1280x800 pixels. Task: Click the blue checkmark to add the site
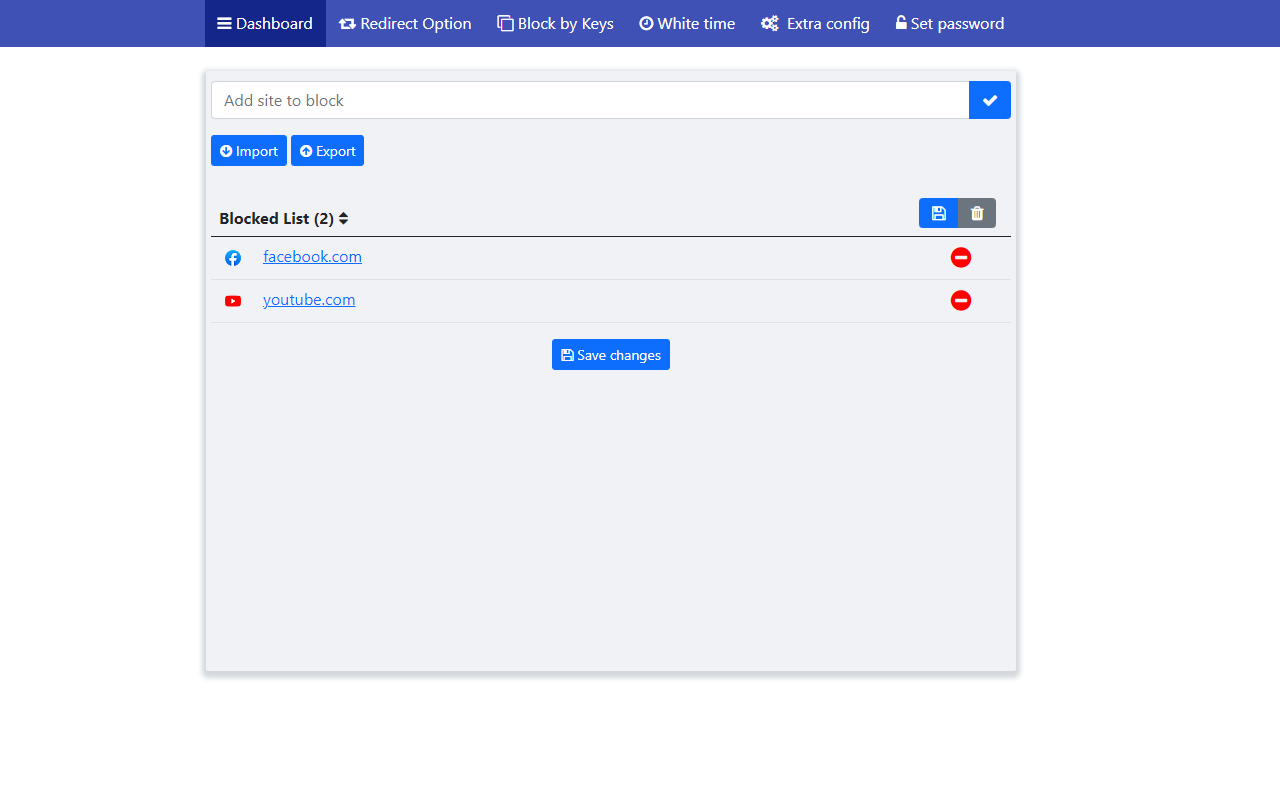[x=989, y=100]
